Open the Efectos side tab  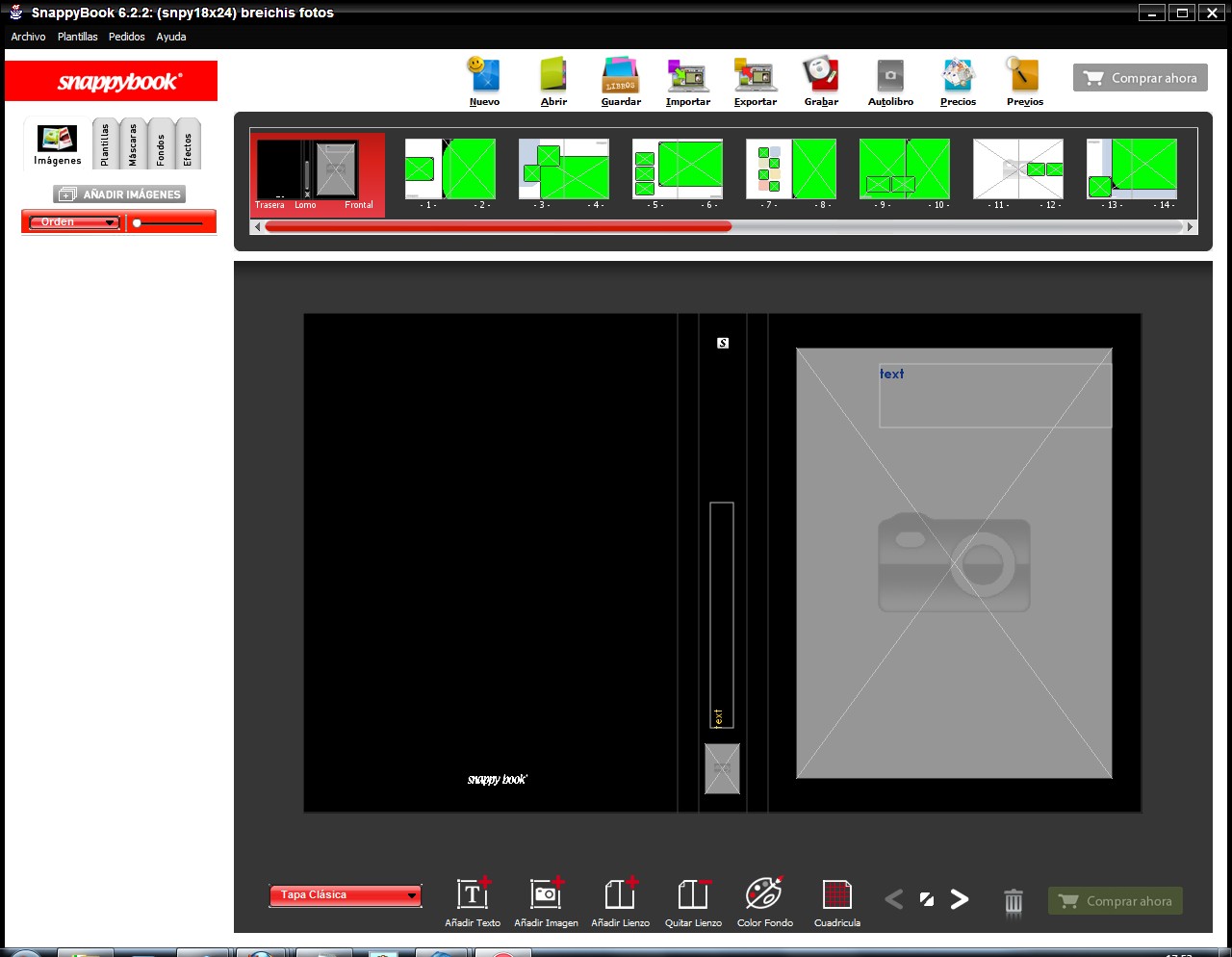(x=188, y=144)
